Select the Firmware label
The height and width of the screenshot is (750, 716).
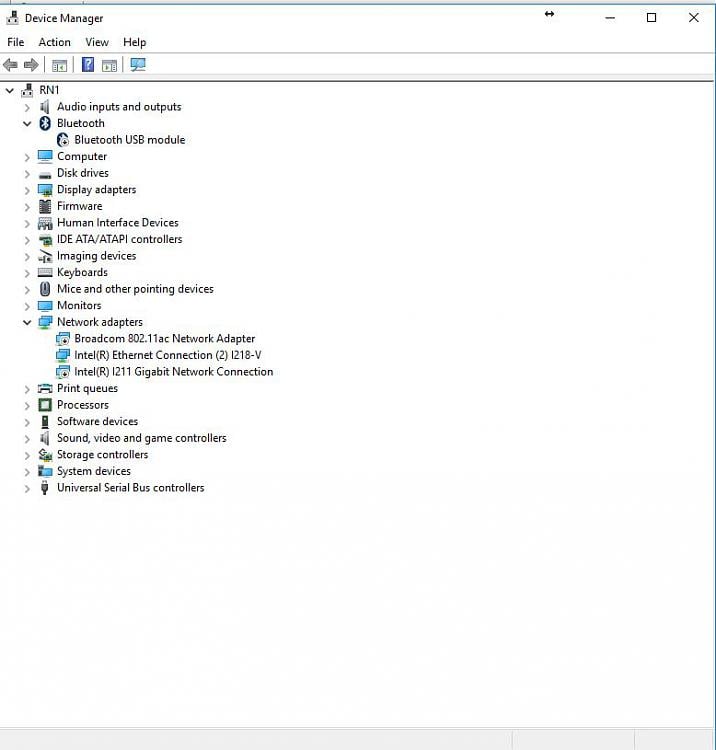click(79, 206)
